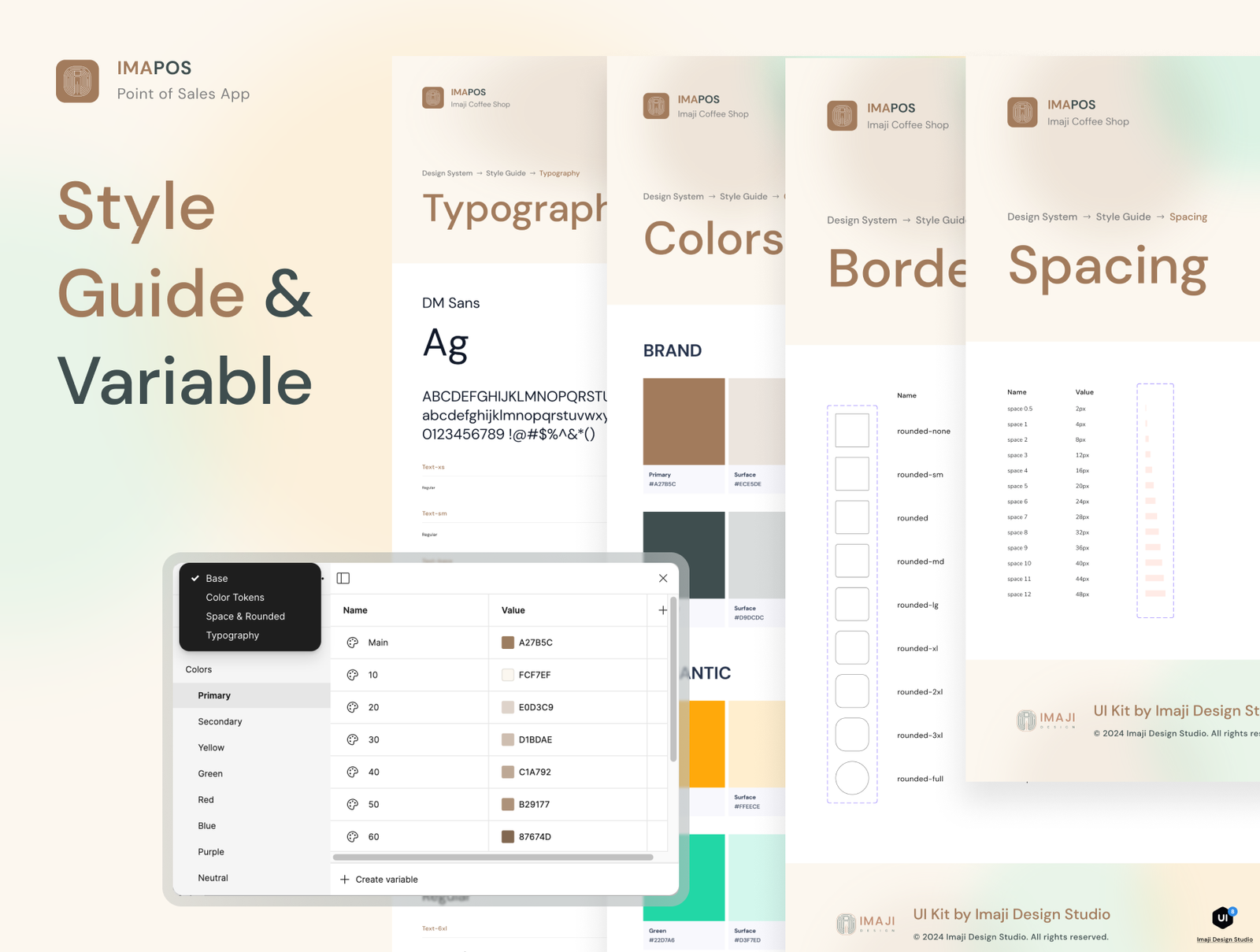Click the palette icon for variable 60
The image size is (1260, 952).
coord(353,836)
